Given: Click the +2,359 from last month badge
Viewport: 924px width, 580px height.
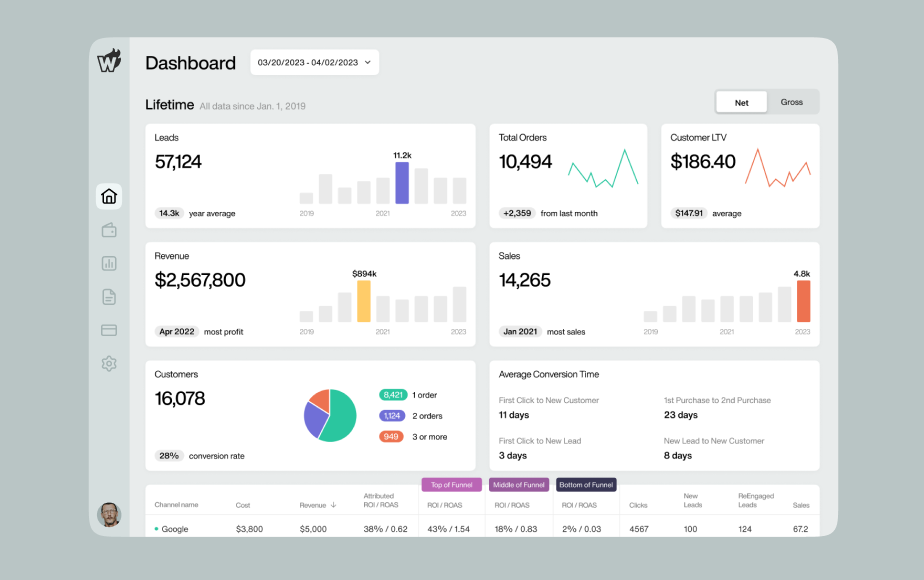Looking at the screenshot, I should [x=517, y=213].
